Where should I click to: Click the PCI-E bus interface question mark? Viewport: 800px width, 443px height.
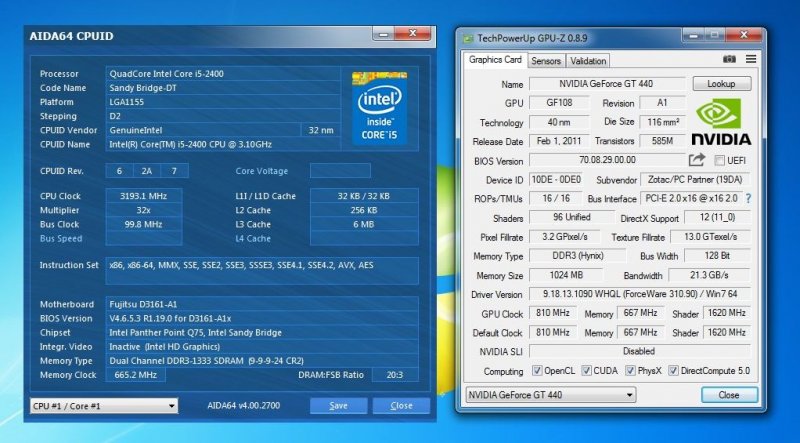(x=747, y=199)
